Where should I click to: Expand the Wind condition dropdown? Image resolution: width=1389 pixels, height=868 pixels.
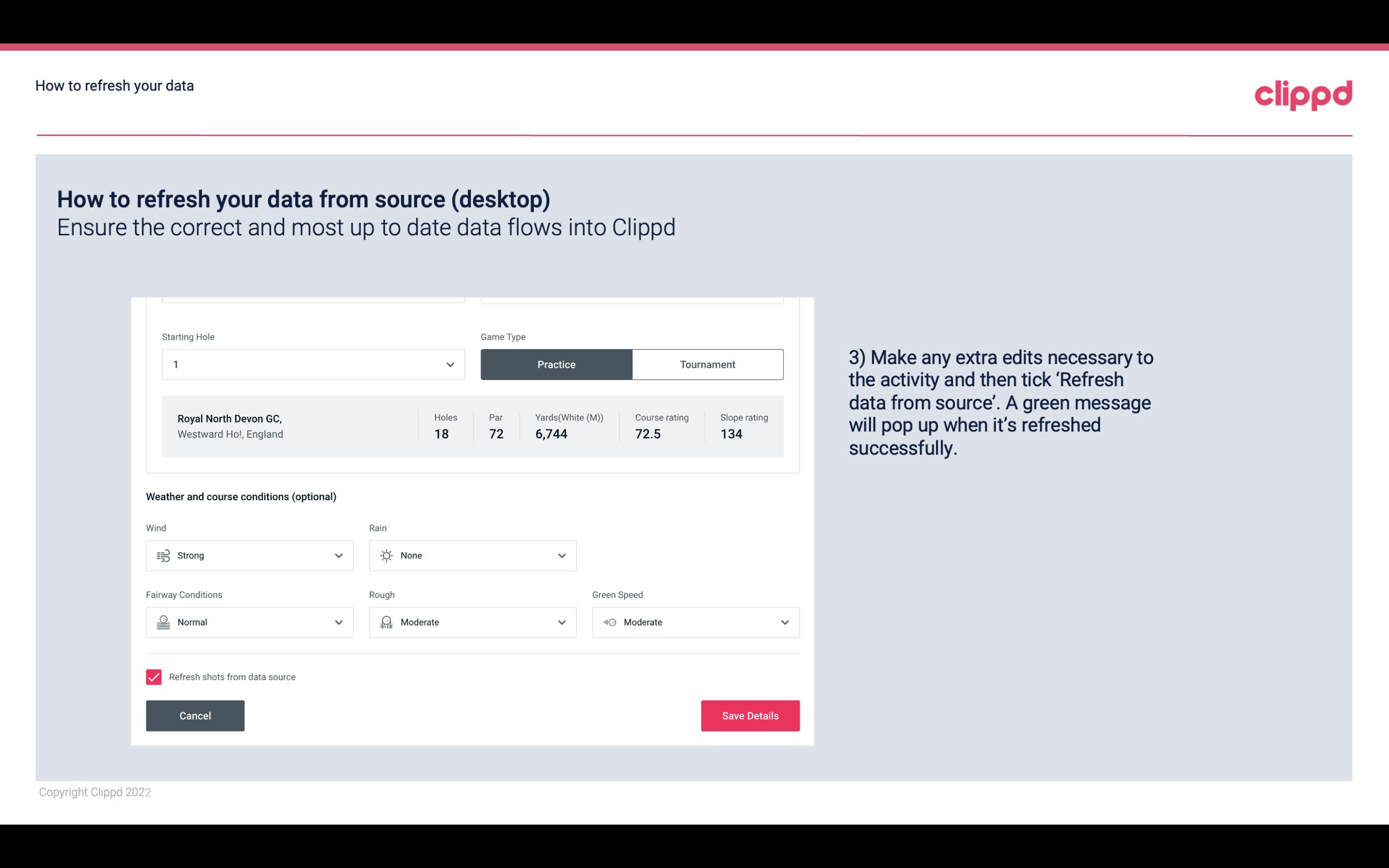pos(338,555)
